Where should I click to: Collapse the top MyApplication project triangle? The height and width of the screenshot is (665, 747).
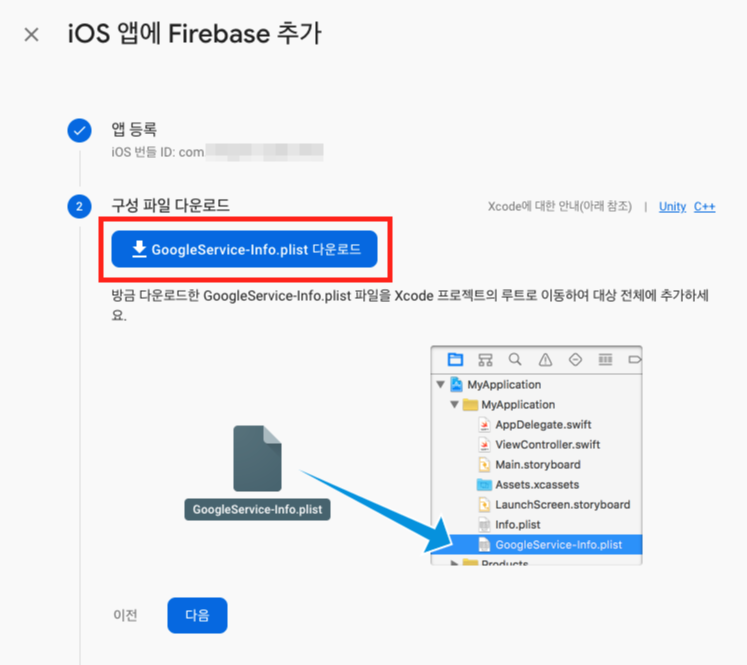pos(441,384)
